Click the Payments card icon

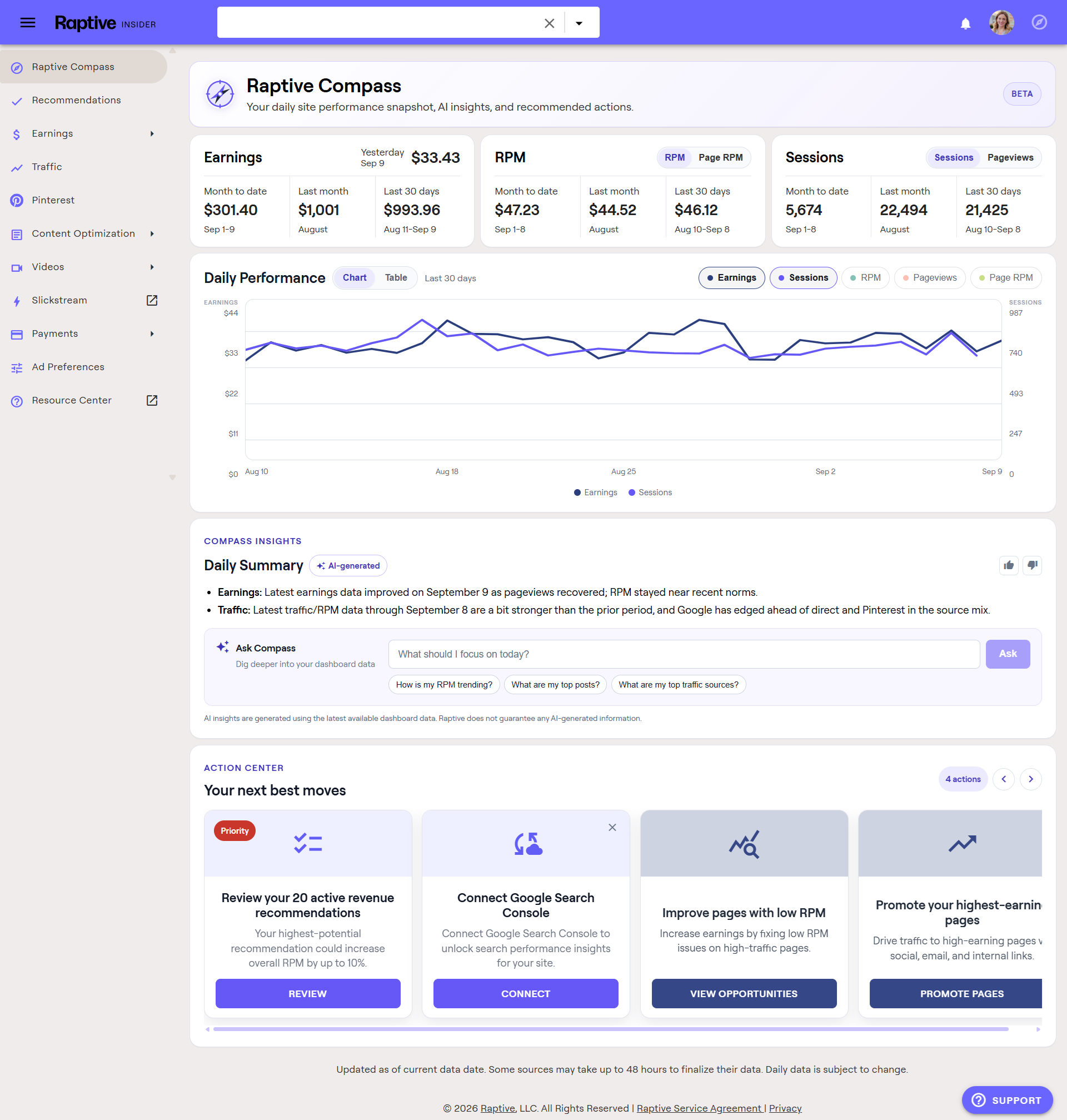pyautogui.click(x=17, y=335)
